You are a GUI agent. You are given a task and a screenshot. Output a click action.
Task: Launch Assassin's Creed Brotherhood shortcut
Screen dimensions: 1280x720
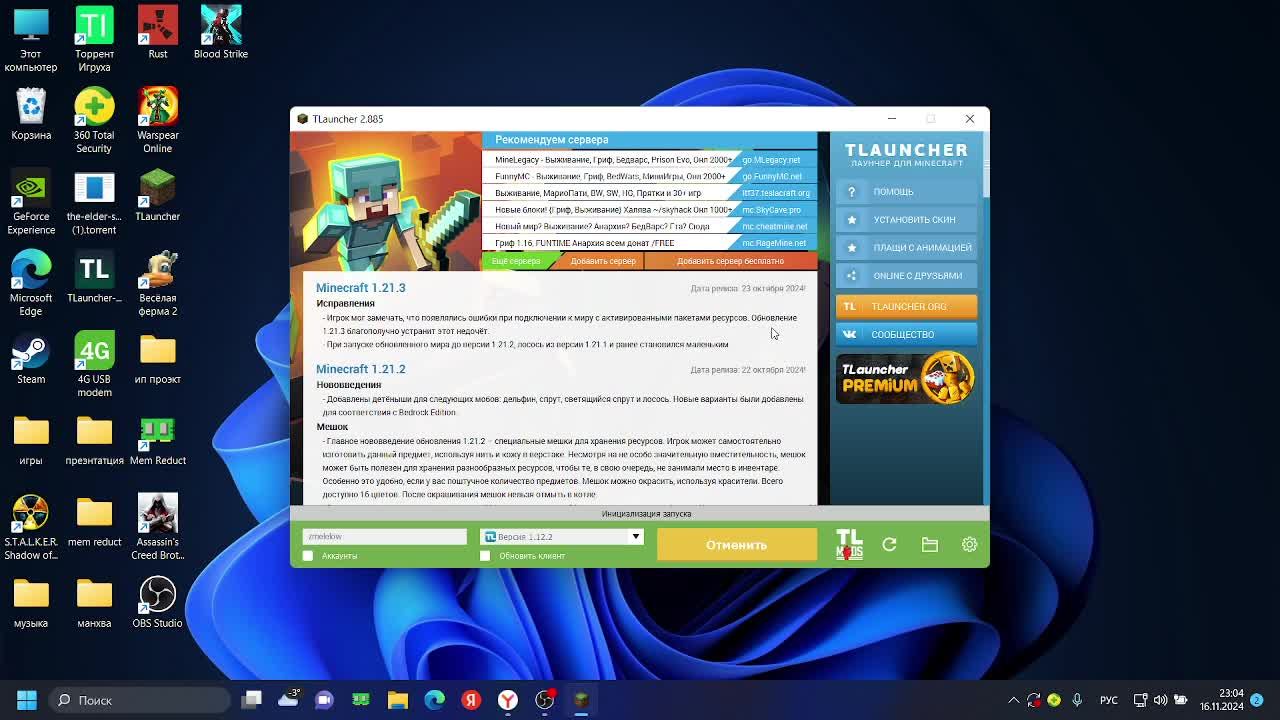[x=157, y=528]
